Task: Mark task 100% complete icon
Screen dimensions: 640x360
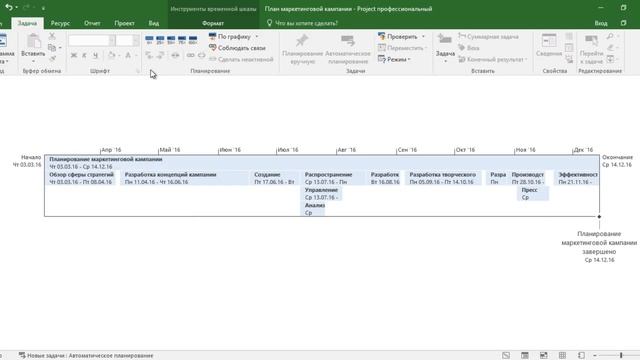Action: (x=193, y=40)
